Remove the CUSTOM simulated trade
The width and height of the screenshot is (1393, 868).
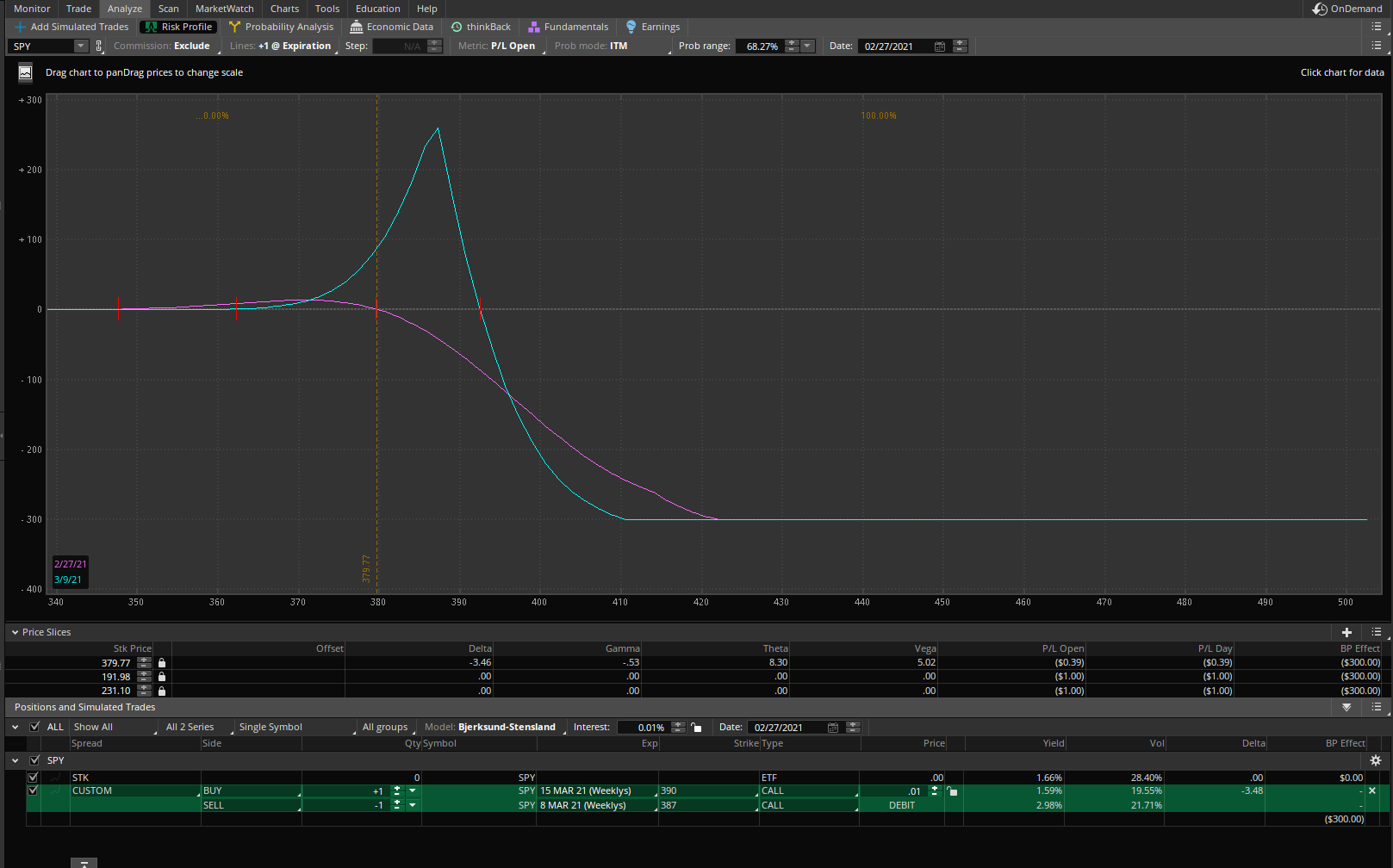(1372, 790)
